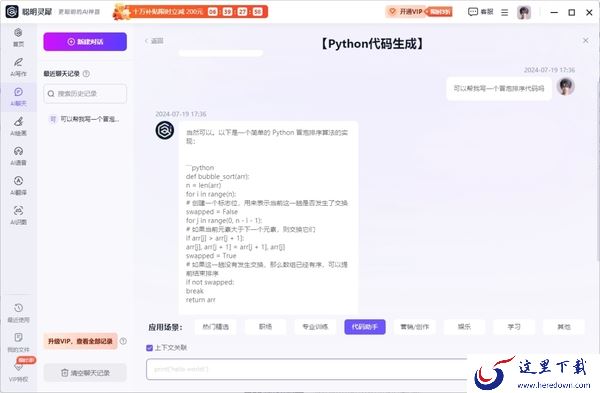
Task: Select the 热门精选 scenario tab
Action: pyautogui.click(x=215, y=327)
